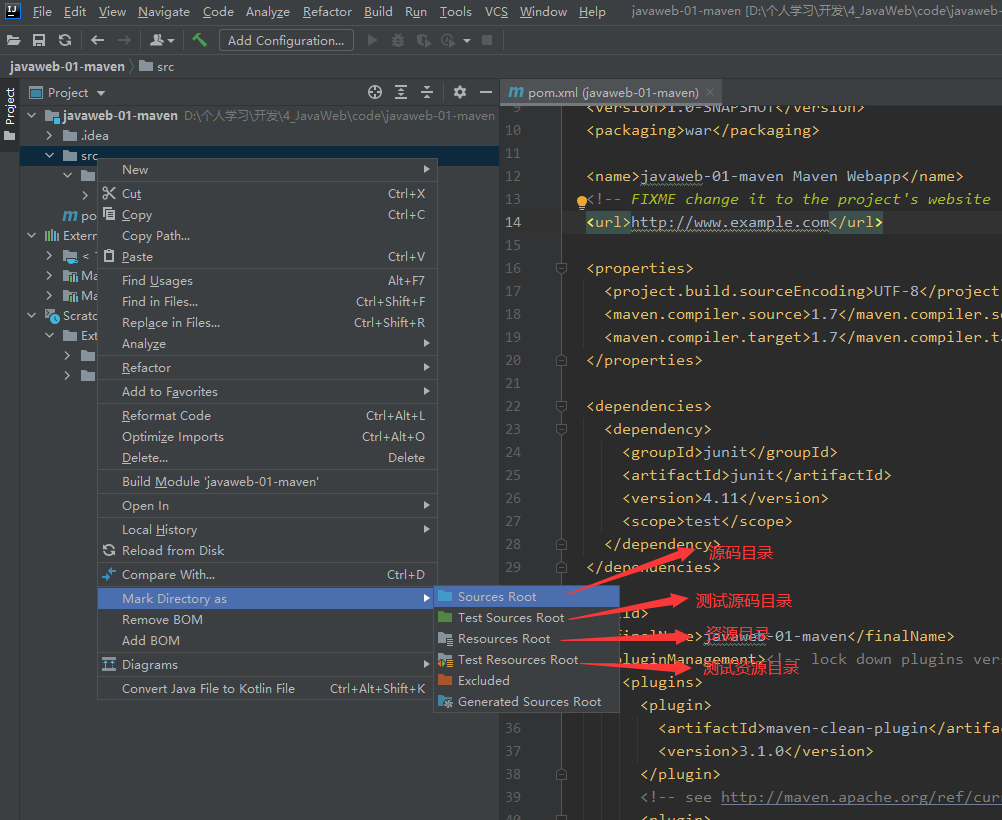Click the Synchronize refresh toolbar icon

pyautogui.click(x=65, y=40)
